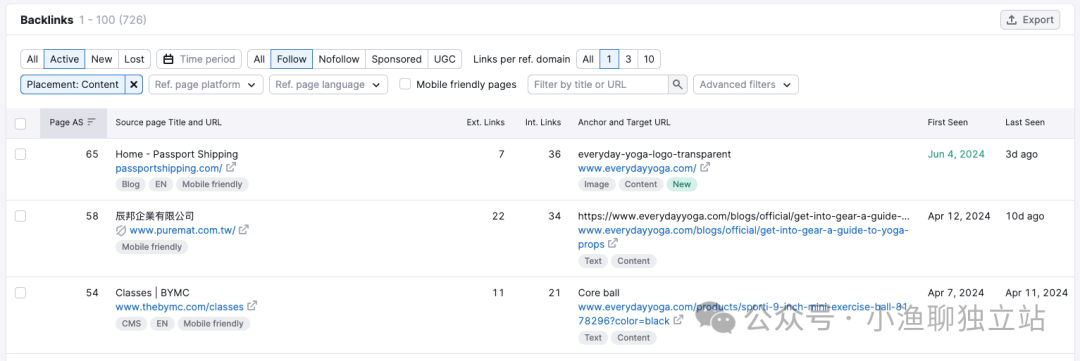Click the Source page Title and URL header
The height and width of the screenshot is (361, 1080).
click(168, 123)
